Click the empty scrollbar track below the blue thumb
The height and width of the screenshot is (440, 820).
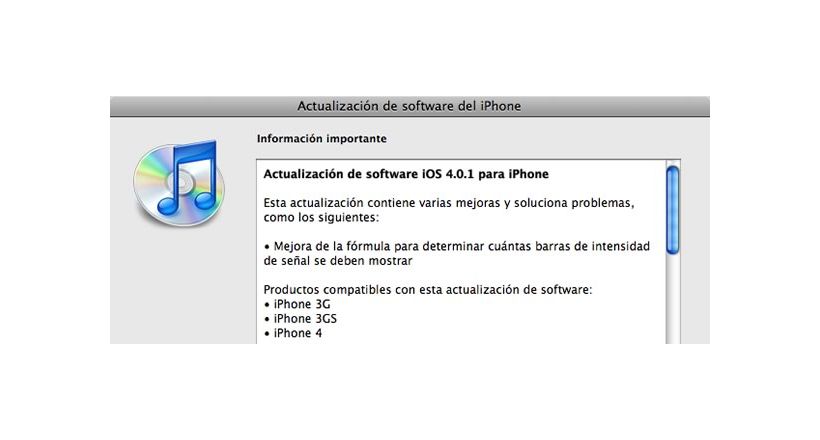pos(673,299)
